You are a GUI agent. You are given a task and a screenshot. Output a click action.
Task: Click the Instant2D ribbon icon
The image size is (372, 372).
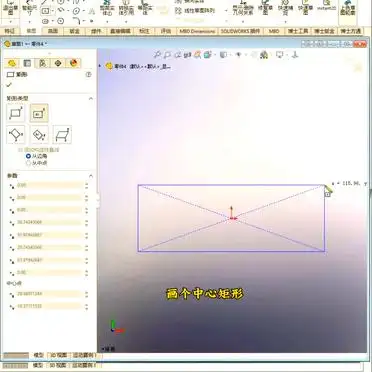click(326, 5)
